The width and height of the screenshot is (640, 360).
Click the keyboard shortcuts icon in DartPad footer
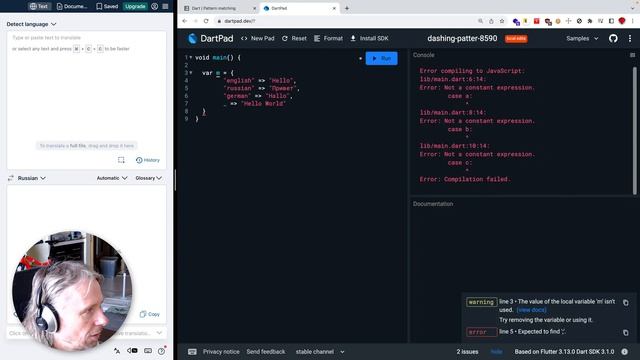click(192, 351)
